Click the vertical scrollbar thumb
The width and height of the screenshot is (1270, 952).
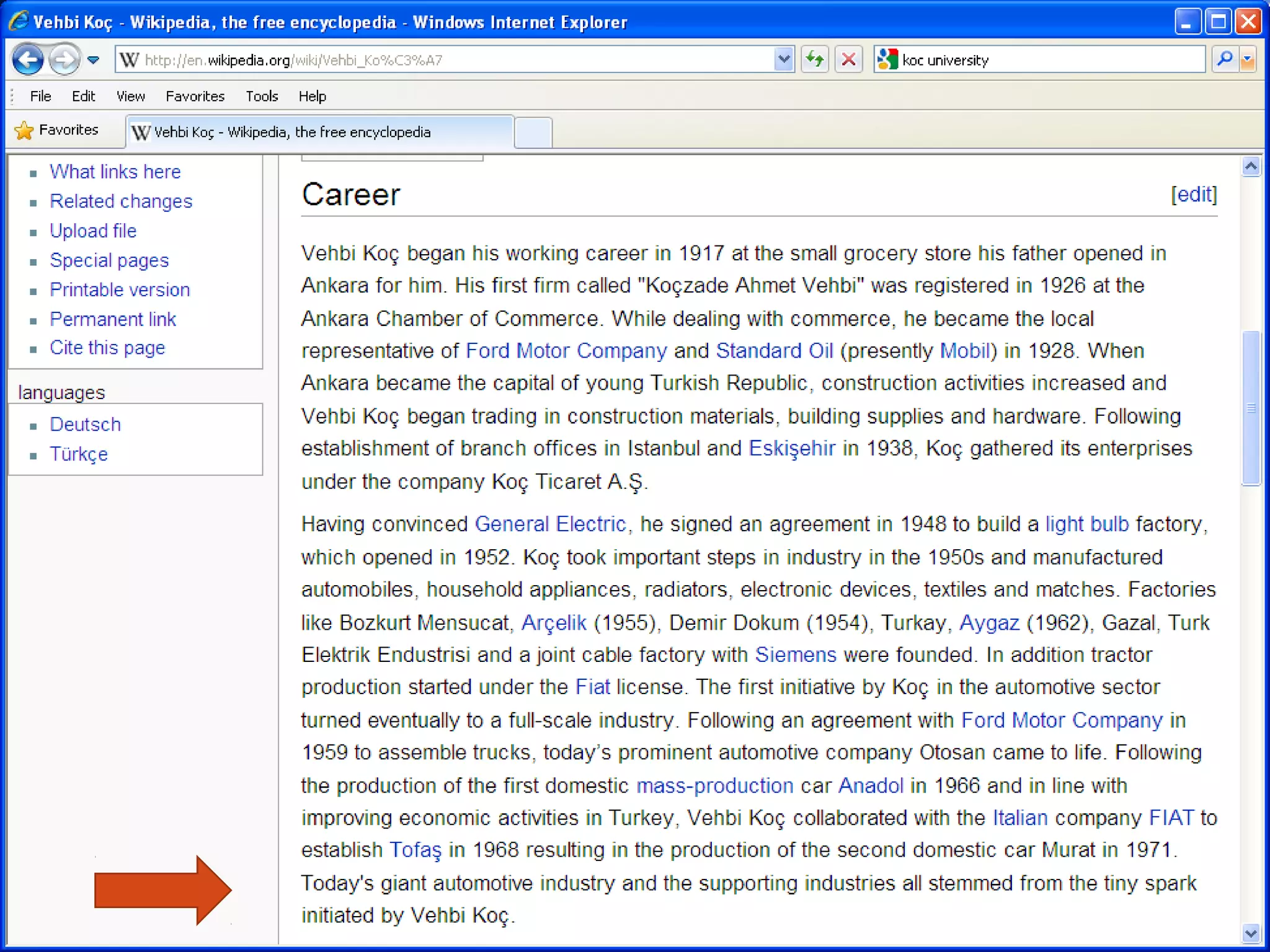pos(1251,408)
